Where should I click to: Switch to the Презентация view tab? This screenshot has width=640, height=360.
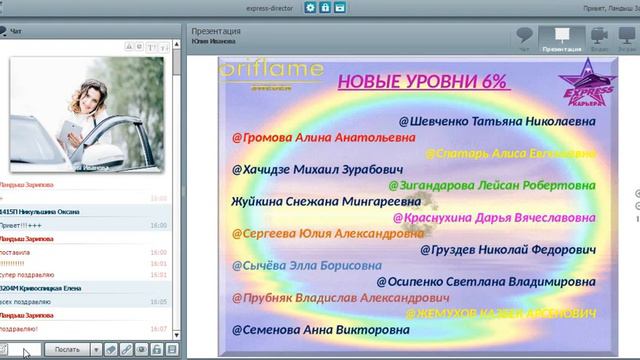coord(562,39)
